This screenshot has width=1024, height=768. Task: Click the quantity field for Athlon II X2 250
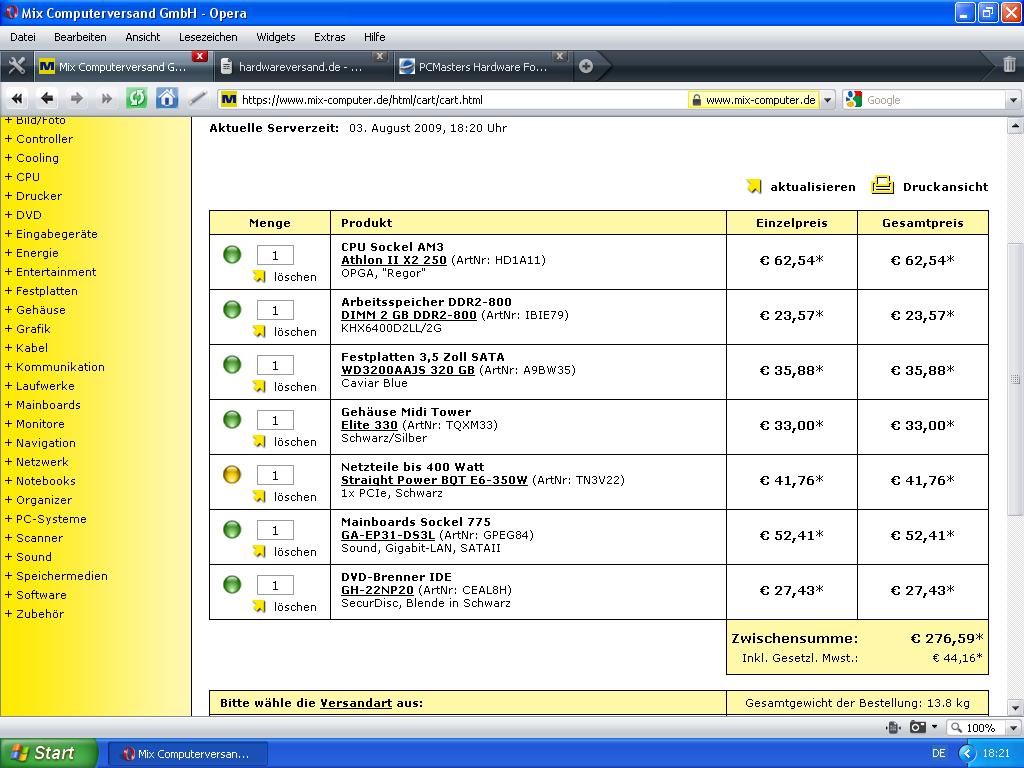(x=275, y=255)
